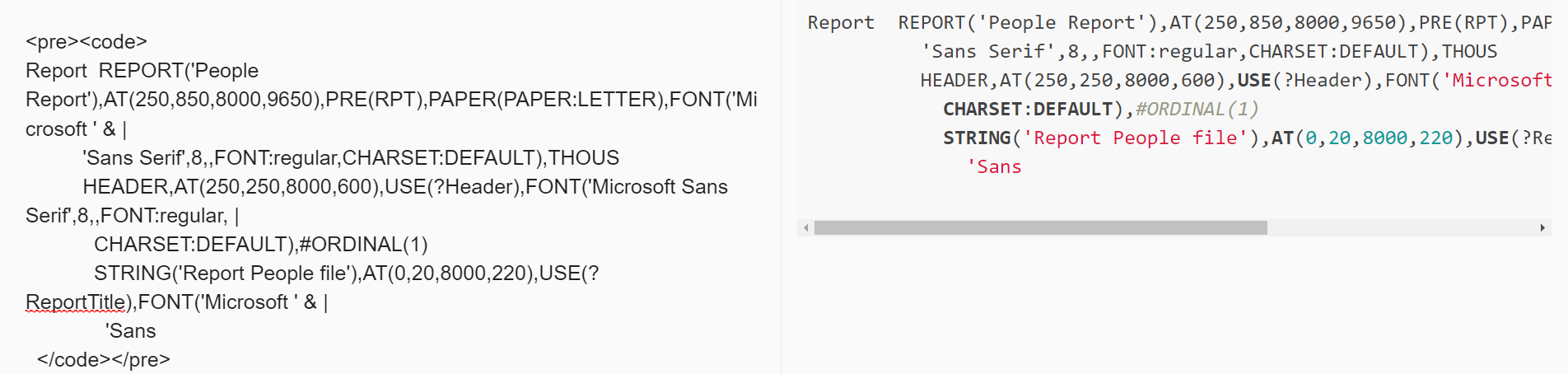Place cursor on the opening <pre><code> tag
Screen dimensions: 1568x374
click(86, 42)
